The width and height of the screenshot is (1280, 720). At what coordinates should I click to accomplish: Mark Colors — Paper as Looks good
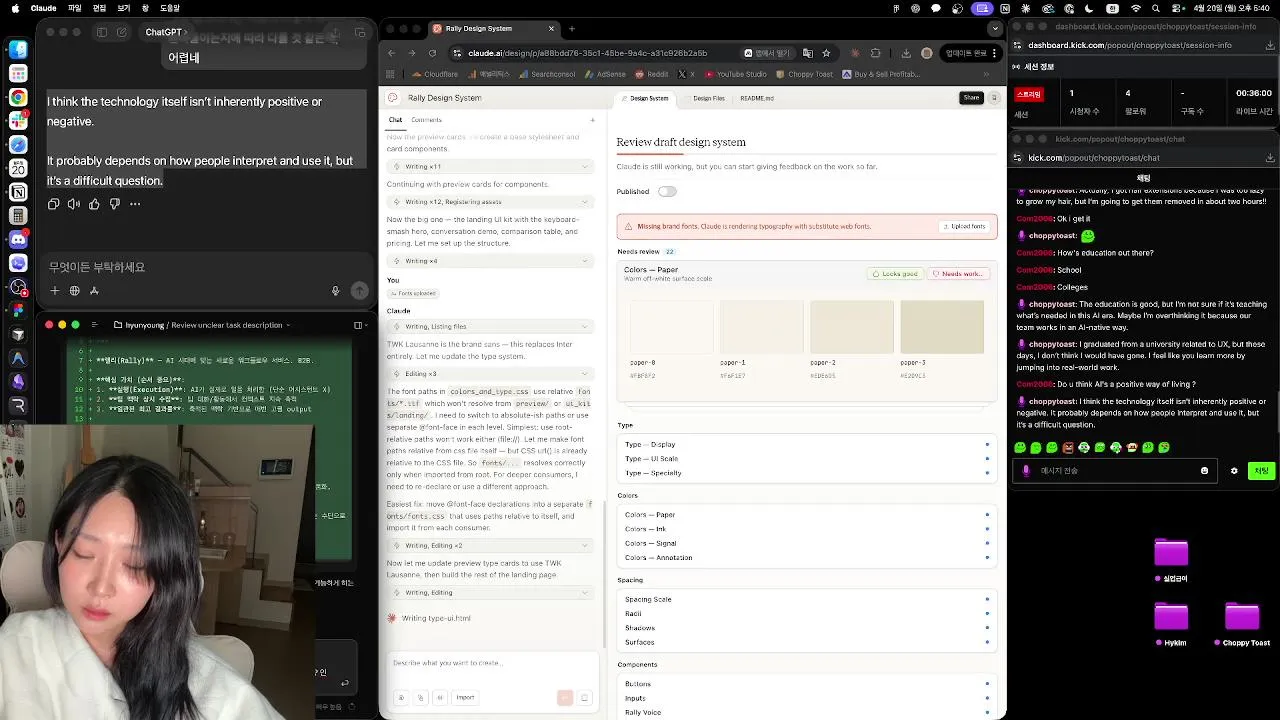895,273
